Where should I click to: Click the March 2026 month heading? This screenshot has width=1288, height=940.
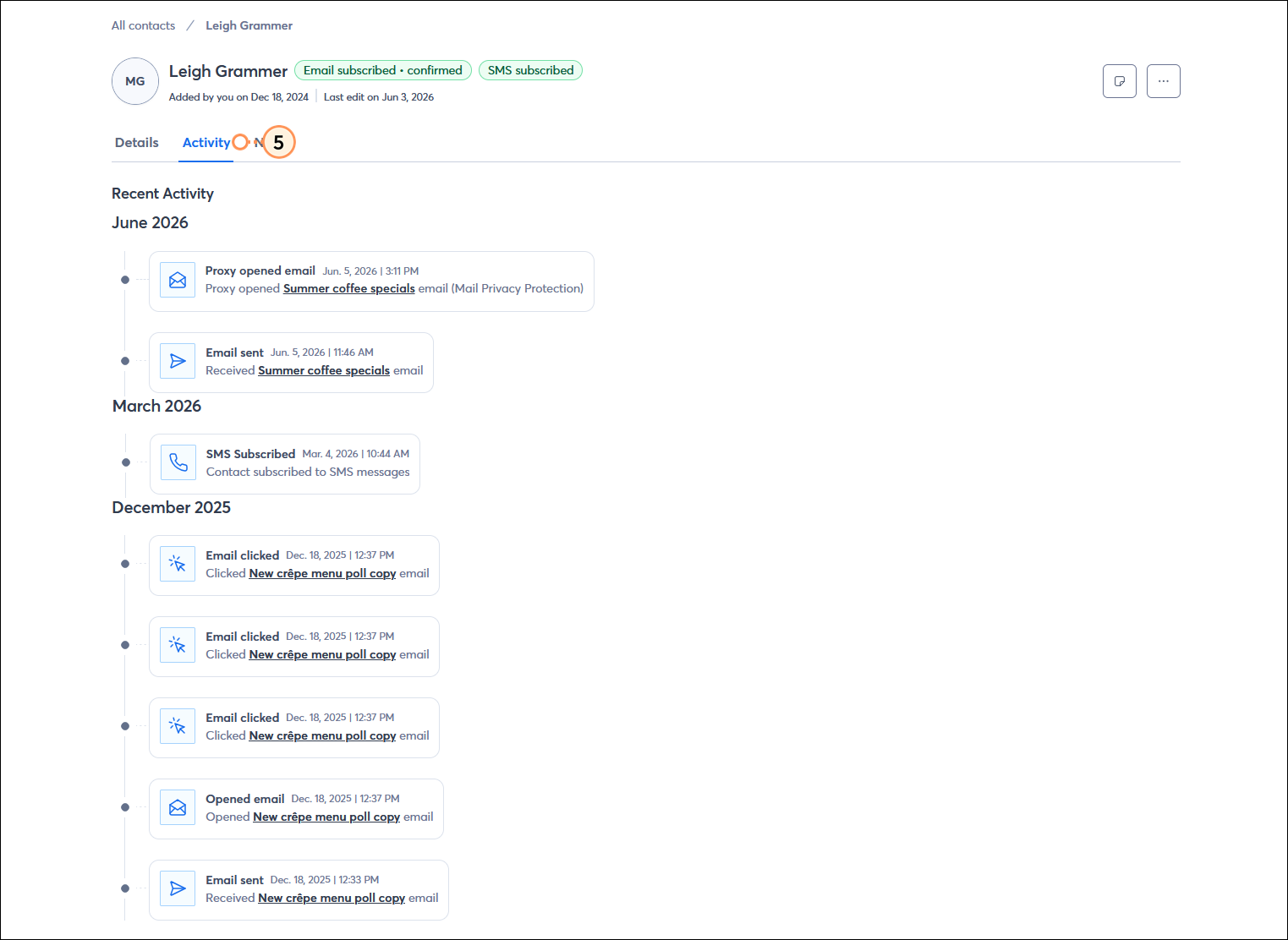tap(156, 406)
